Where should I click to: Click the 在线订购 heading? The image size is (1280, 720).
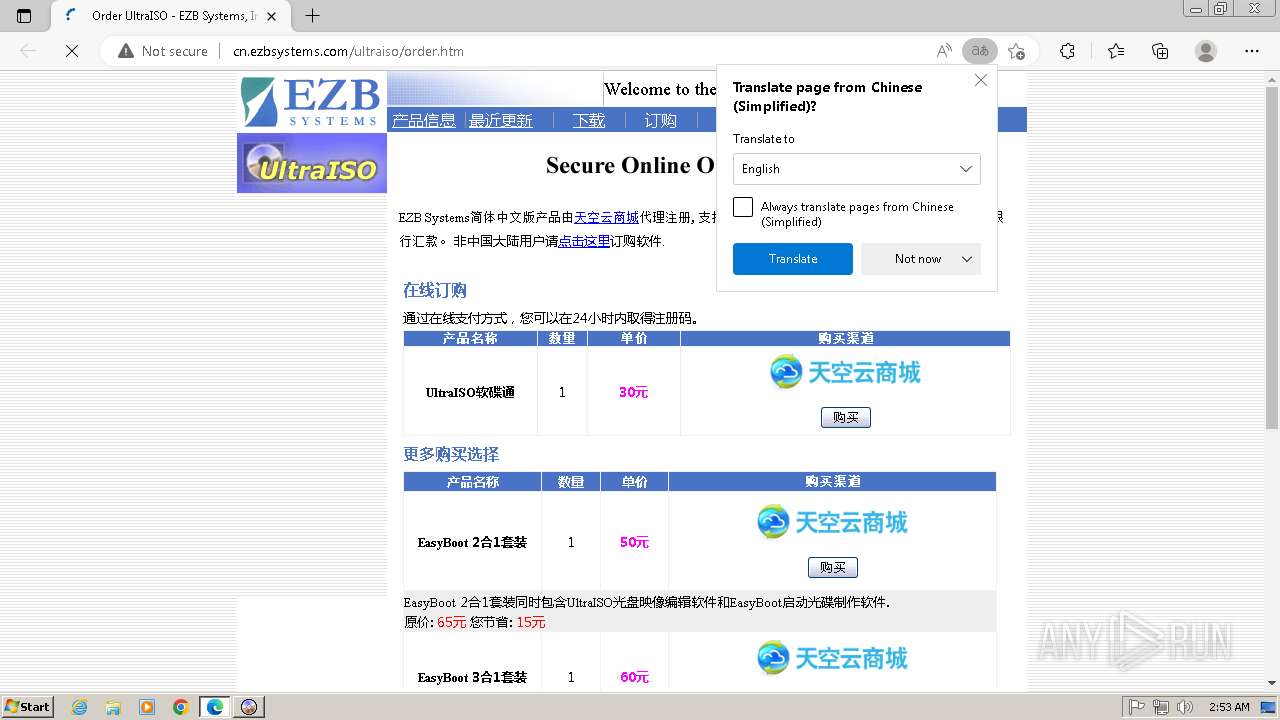pyautogui.click(x=435, y=290)
